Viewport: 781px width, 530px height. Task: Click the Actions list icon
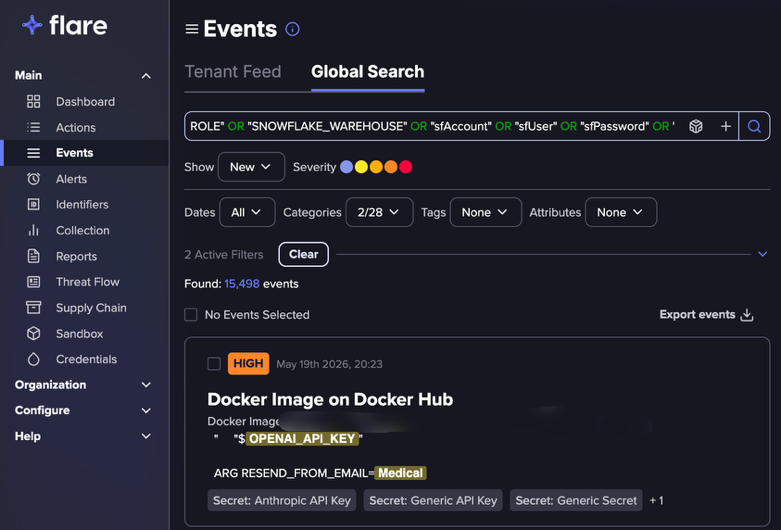(33, 128)
